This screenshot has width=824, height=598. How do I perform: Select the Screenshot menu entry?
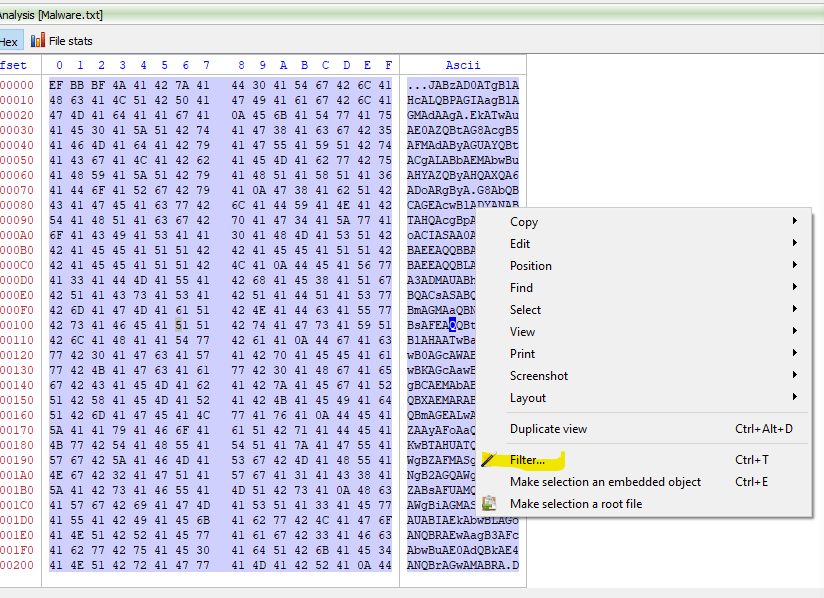click(538, 376)
